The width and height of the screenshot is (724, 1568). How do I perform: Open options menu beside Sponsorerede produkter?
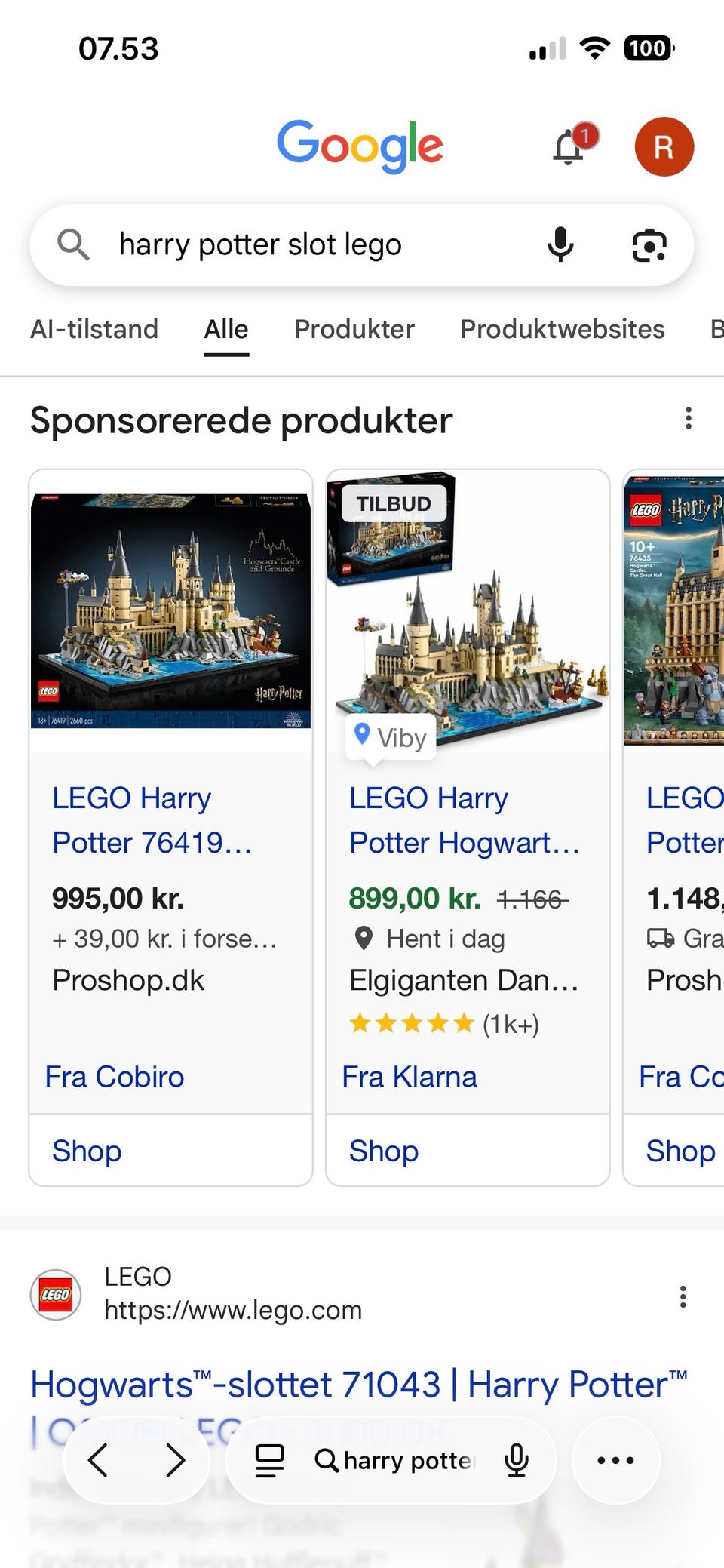[688, 419]
